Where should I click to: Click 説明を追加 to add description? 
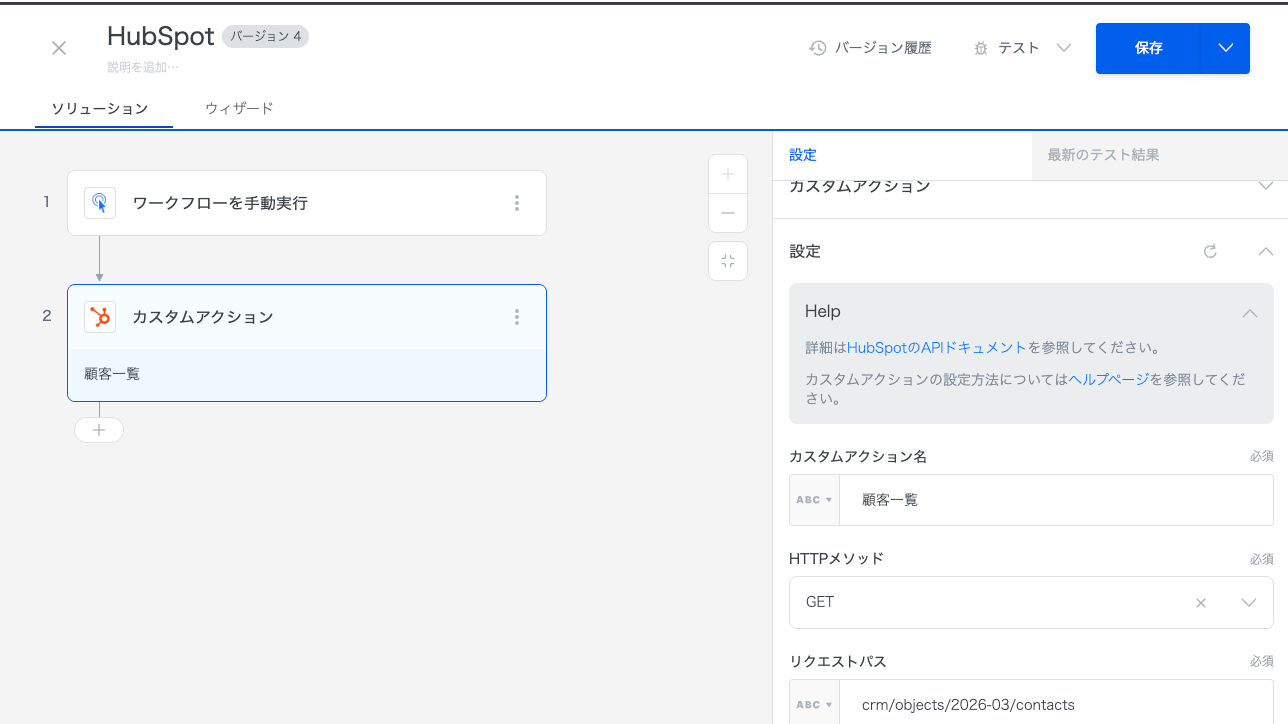[143, 67]
